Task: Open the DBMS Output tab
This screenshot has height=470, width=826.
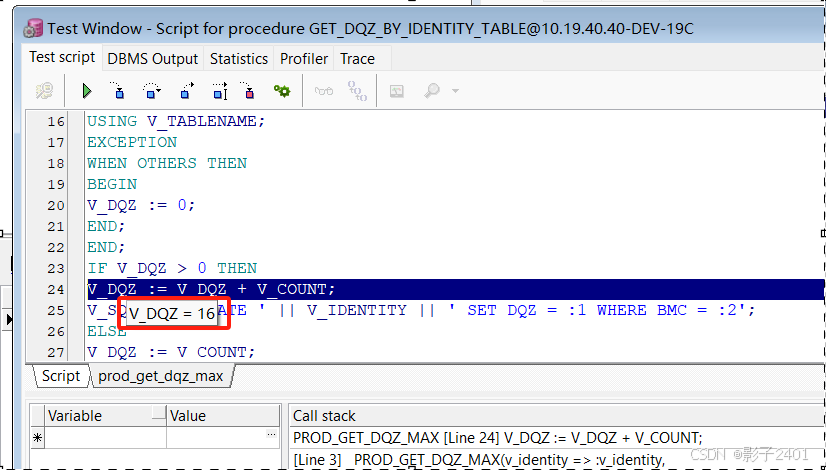Action: click(x=153, y=58)
